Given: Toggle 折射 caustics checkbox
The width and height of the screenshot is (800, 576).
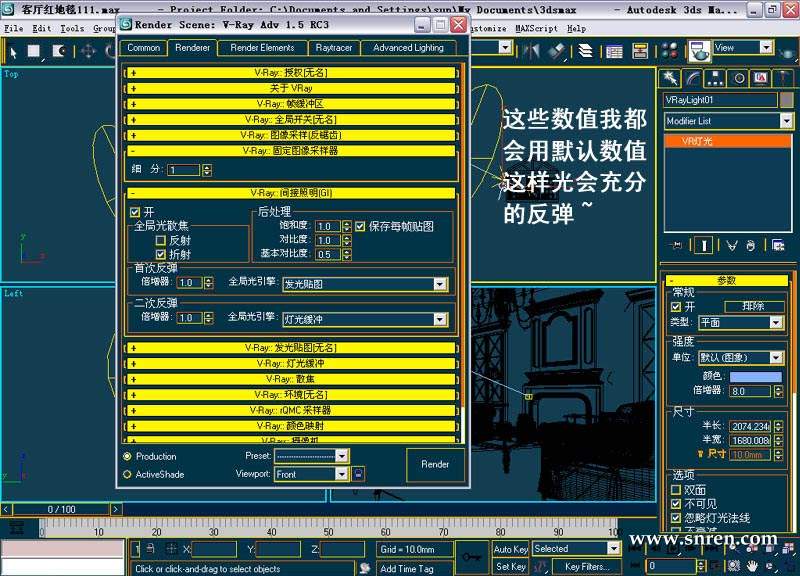Looking at the screenshot, I should coord(160,254).
